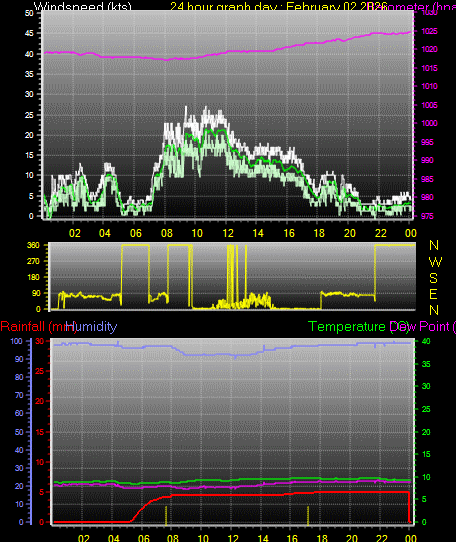The width and height of the screenshot is (456, 542).
Task: Click the "N" compass letter beside 360
Action: (434, 245)
